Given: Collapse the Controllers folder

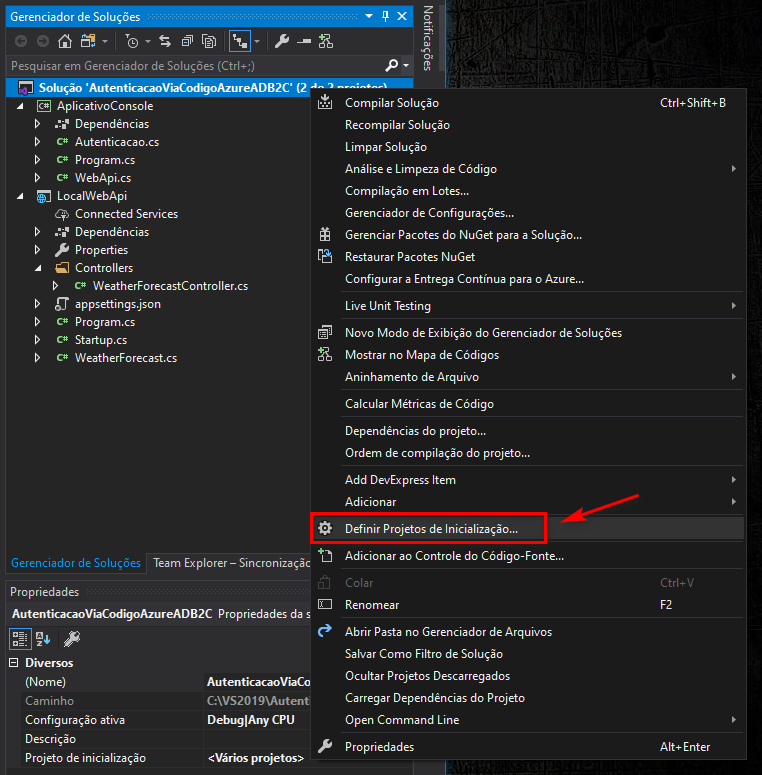Looking at the screenshot, I should pos(38,268).
